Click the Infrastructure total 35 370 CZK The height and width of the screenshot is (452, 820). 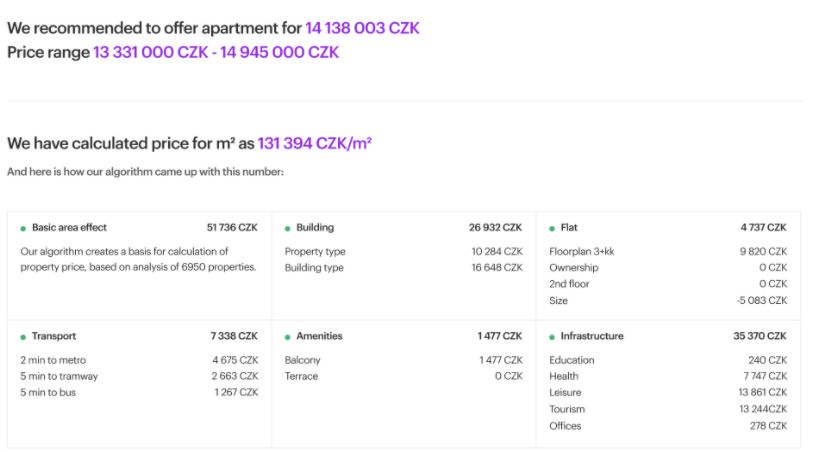coord(760,336)
